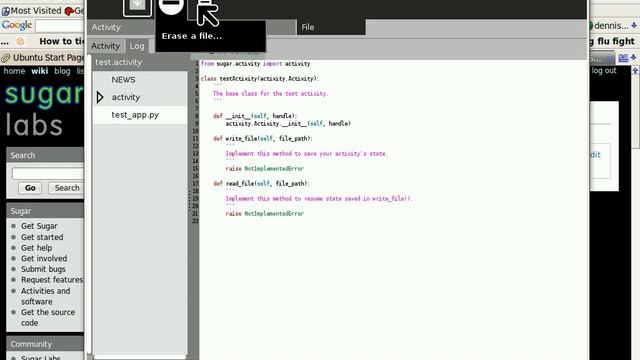Expand the activity folder triangle

pos(100,97)
